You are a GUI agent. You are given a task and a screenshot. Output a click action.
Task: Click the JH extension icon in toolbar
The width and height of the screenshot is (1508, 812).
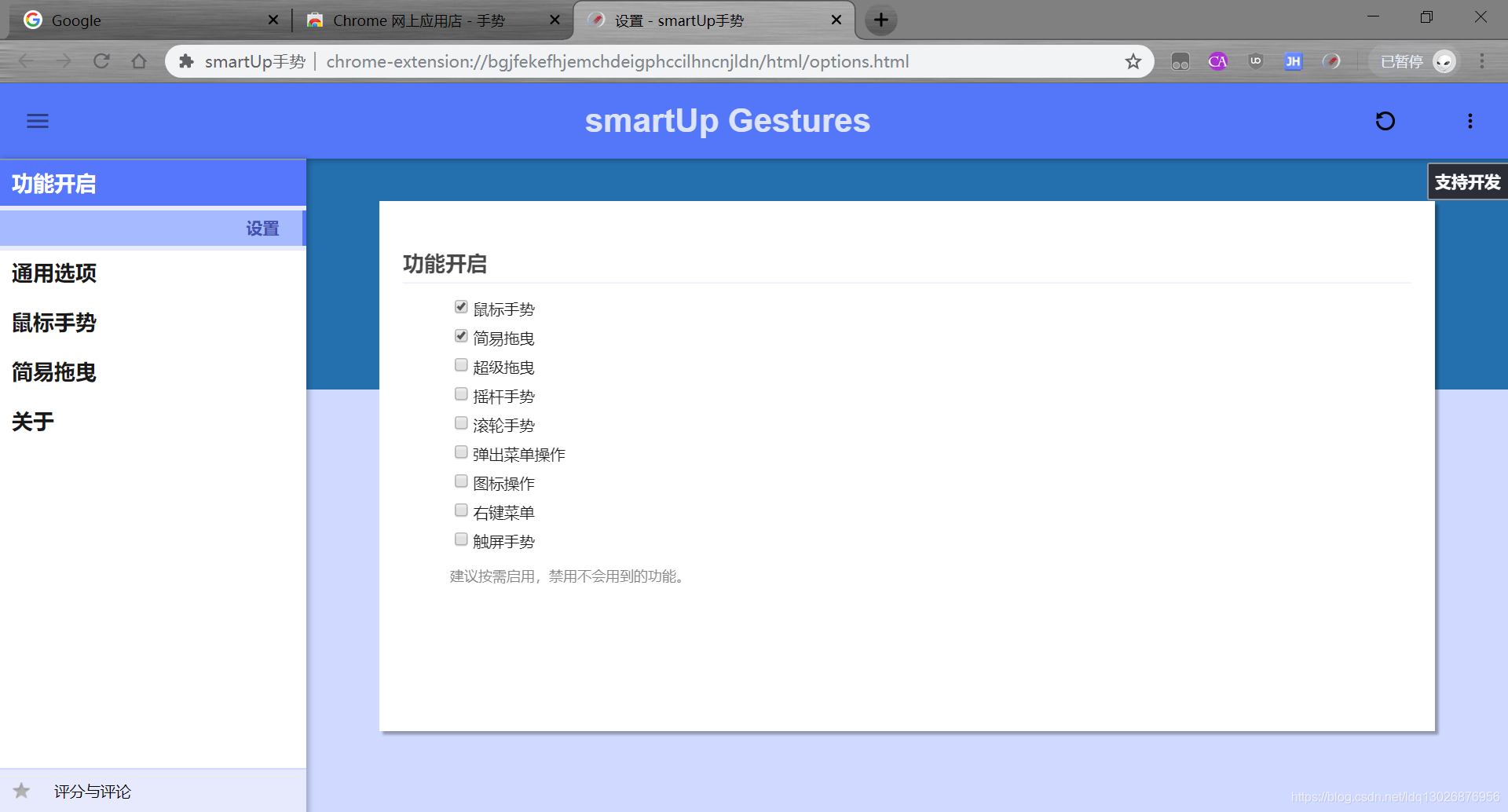point(1293,60)
